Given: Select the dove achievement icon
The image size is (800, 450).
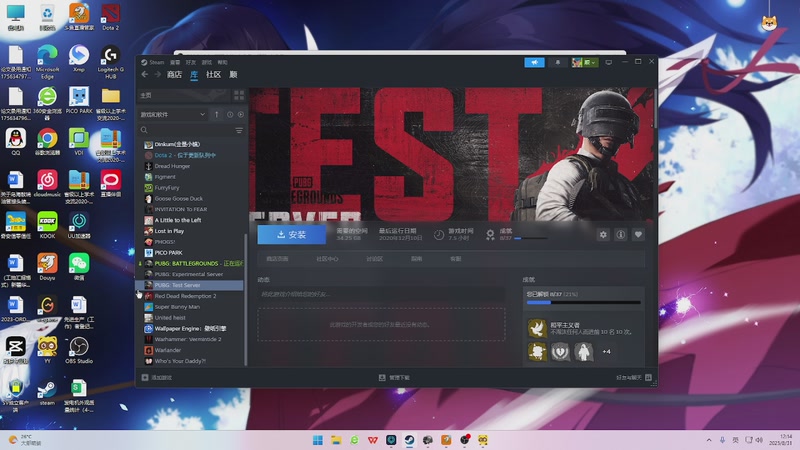Looking at the screenshot, I should point(537,328).
